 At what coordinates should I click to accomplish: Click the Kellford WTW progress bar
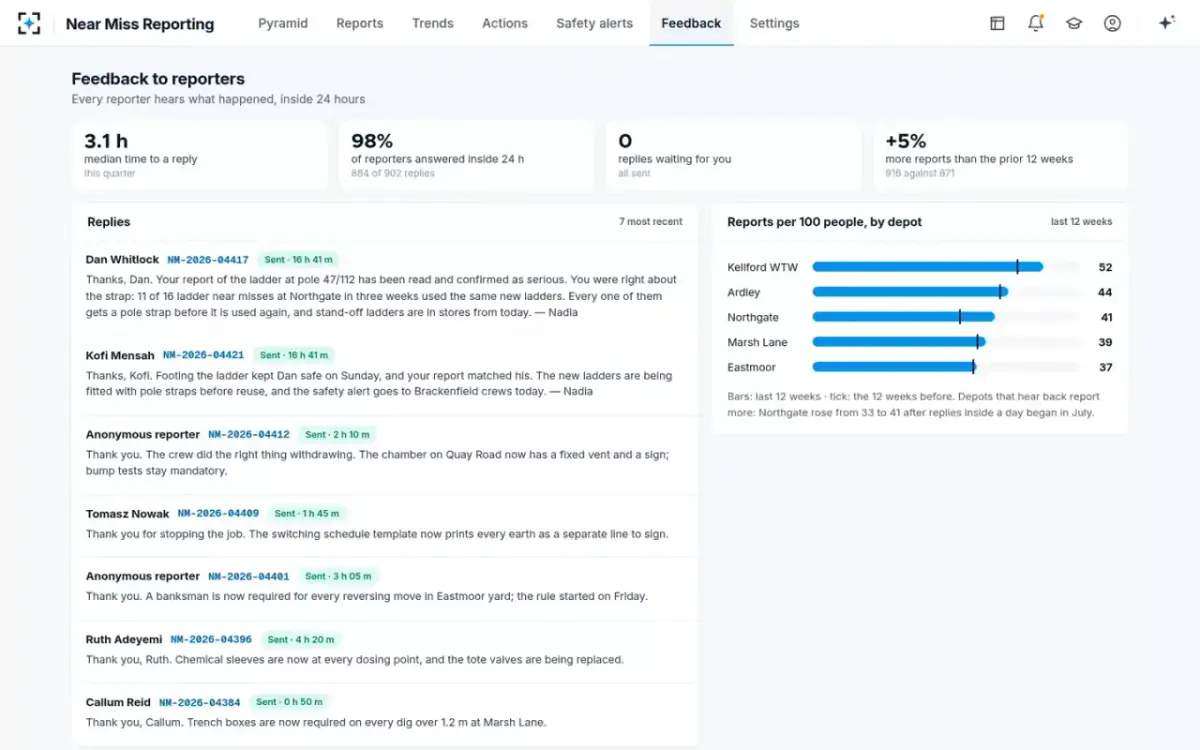946,267
